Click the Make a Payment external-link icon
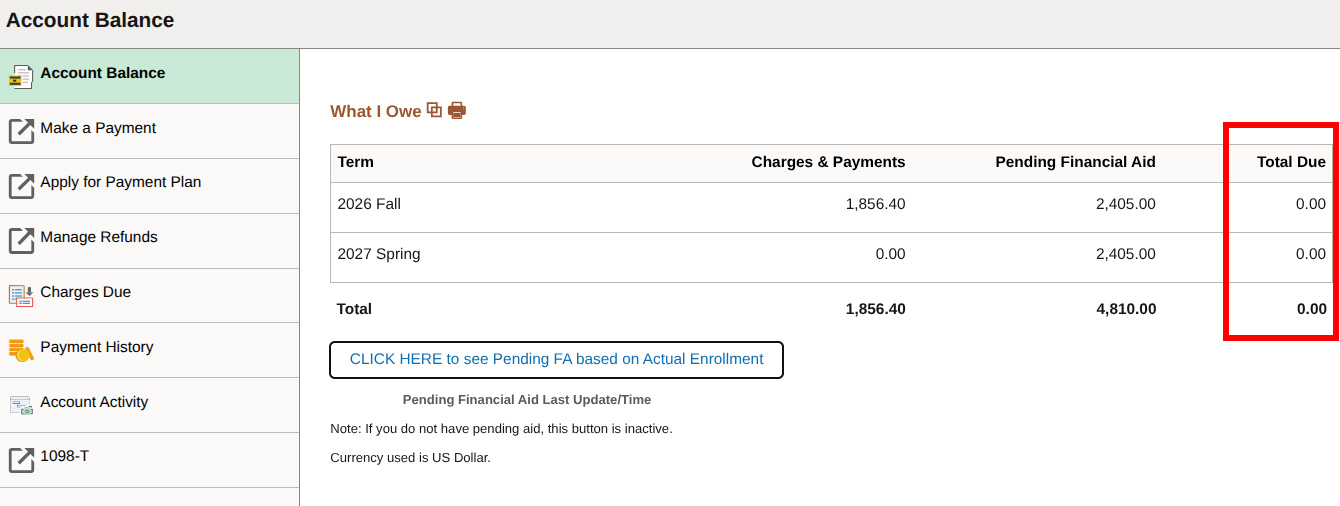This screenshot has height=506, width=1340. [21, 132]
